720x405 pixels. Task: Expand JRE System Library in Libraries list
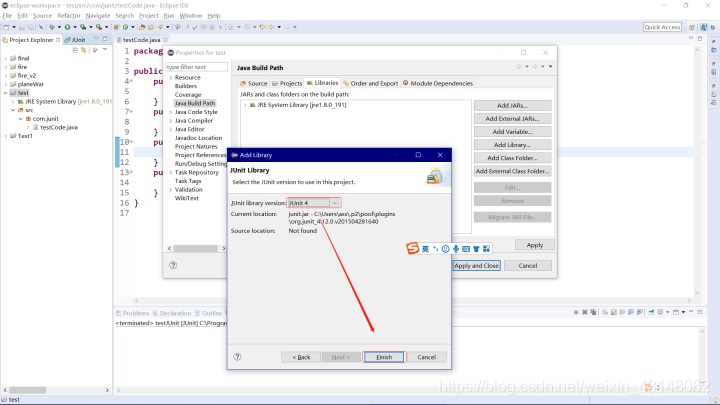point(245,105)
